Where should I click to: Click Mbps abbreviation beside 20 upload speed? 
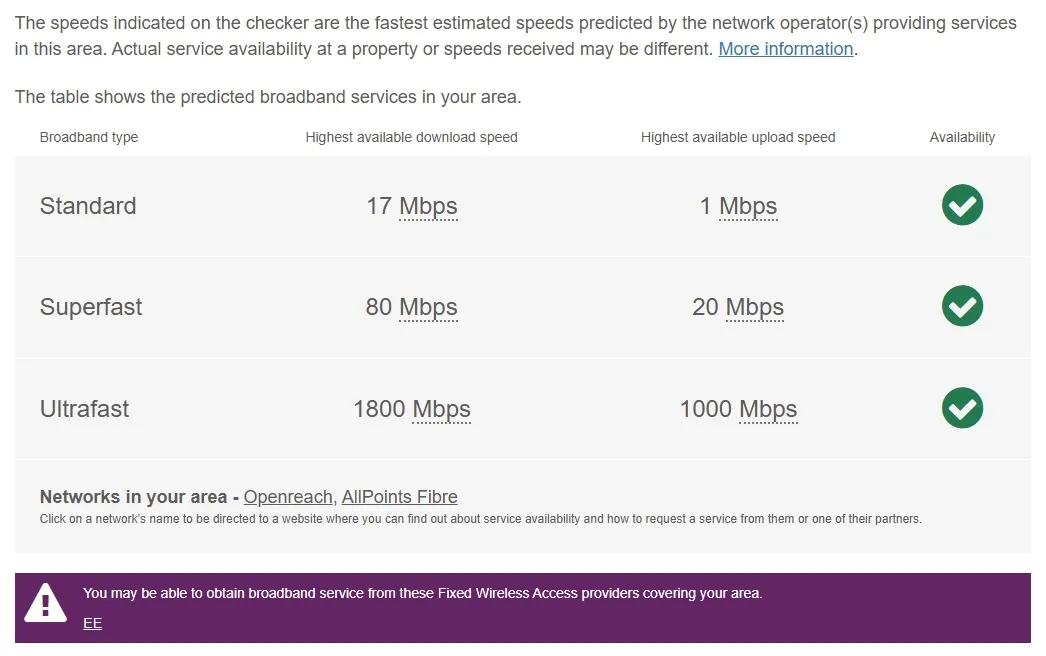(754, 308)
